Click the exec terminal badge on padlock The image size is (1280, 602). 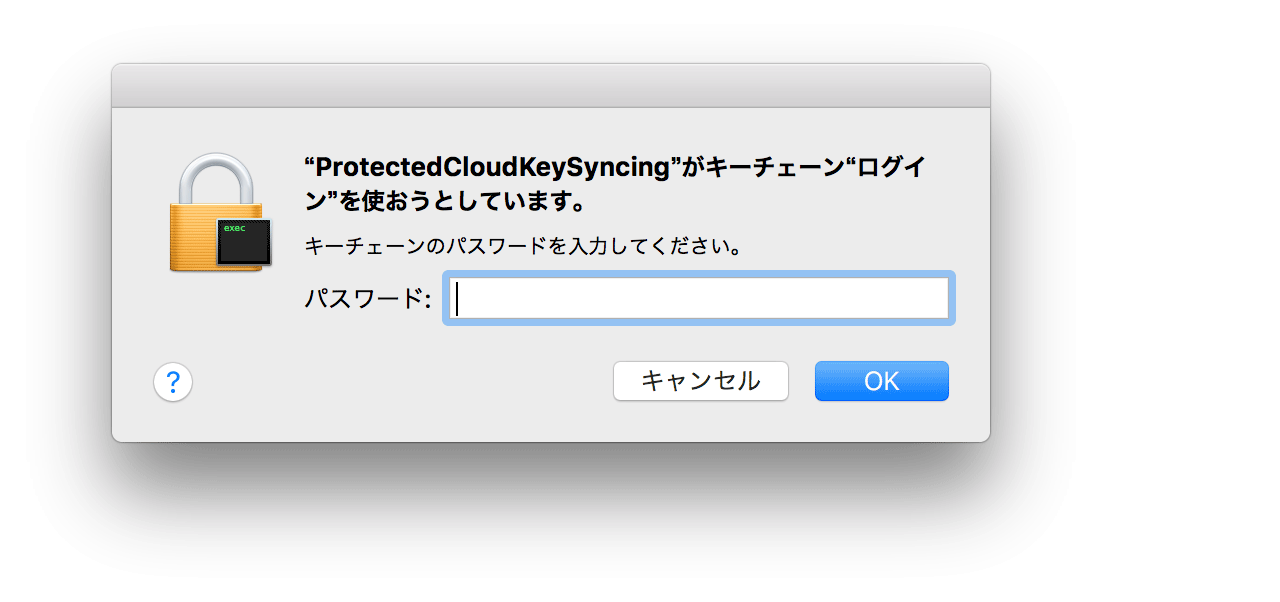[x=244, y=240]
